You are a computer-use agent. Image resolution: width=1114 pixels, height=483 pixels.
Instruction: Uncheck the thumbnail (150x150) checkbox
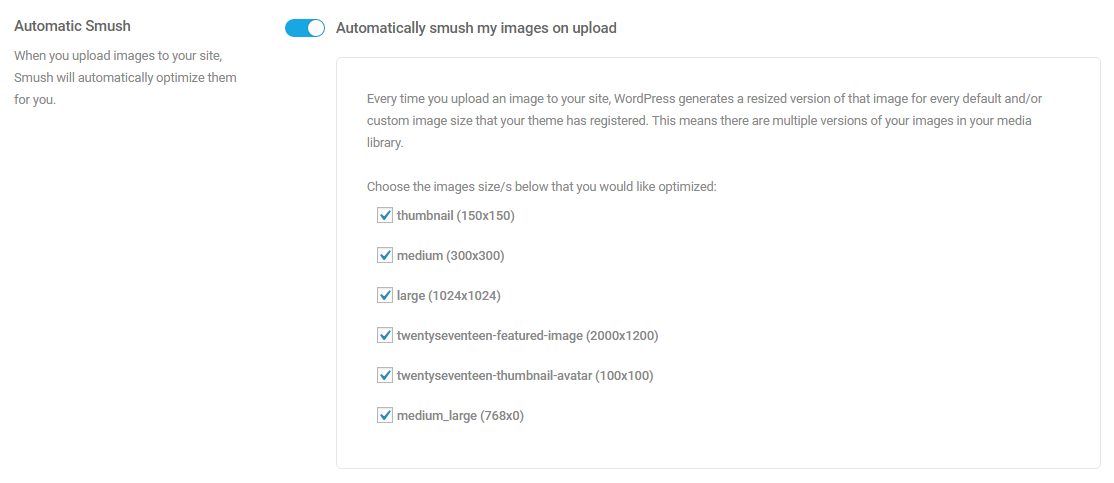coord(384,215)
